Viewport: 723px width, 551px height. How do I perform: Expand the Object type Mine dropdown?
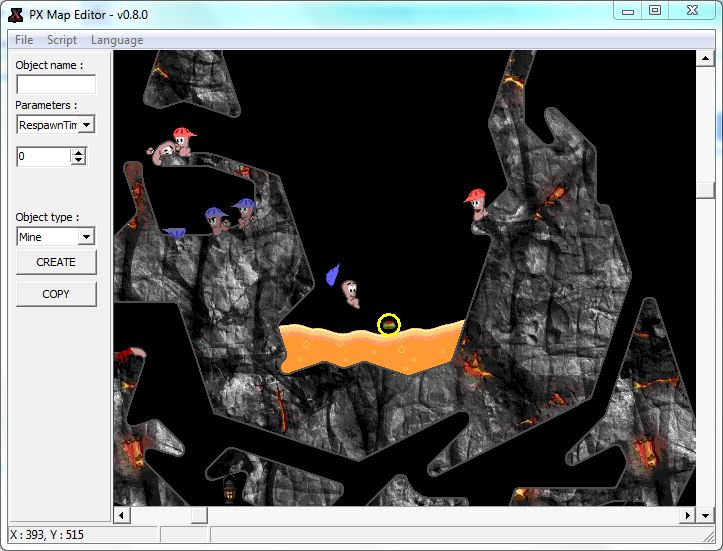coord(86,237)
